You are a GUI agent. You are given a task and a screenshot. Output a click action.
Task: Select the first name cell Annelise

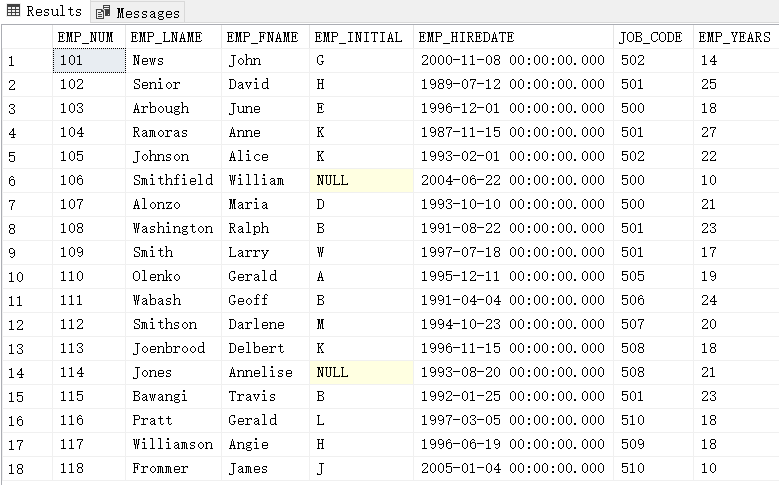click(x=260, y=373)
